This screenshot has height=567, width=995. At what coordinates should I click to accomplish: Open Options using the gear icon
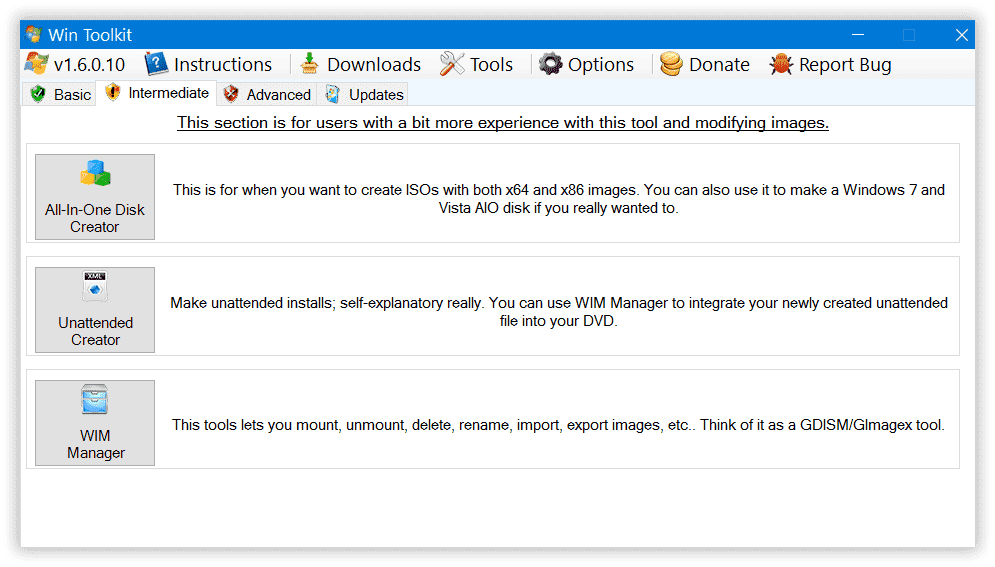pyautogui.click(x=551, y=64)
